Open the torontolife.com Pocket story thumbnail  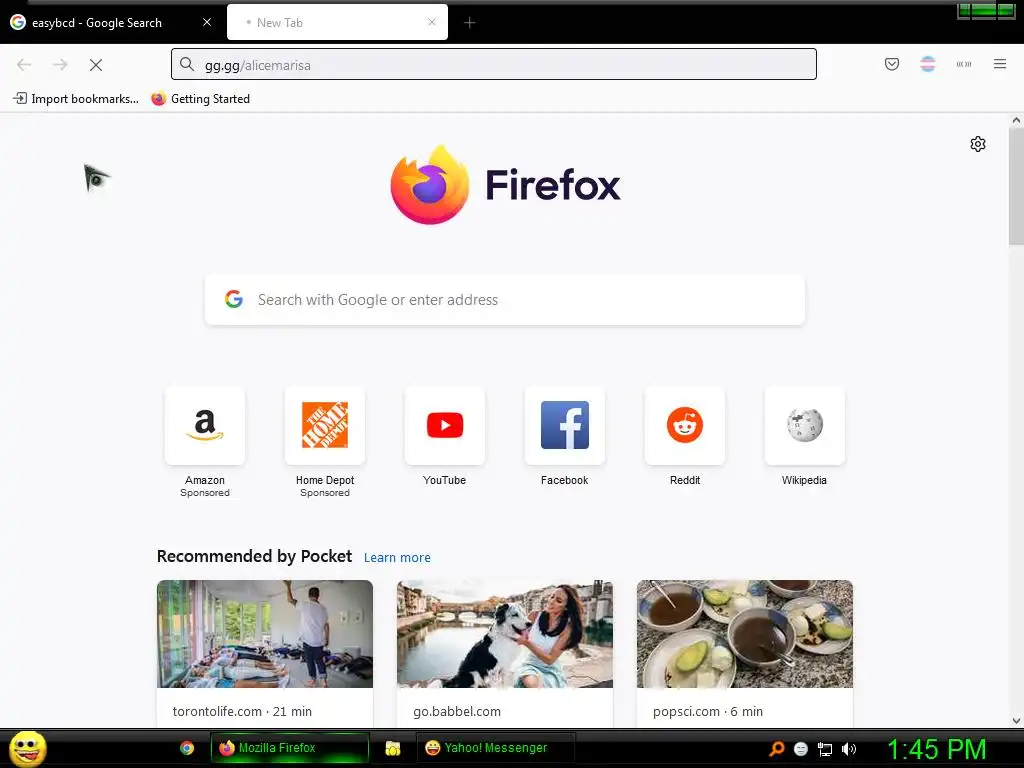[x=264, y=633]
